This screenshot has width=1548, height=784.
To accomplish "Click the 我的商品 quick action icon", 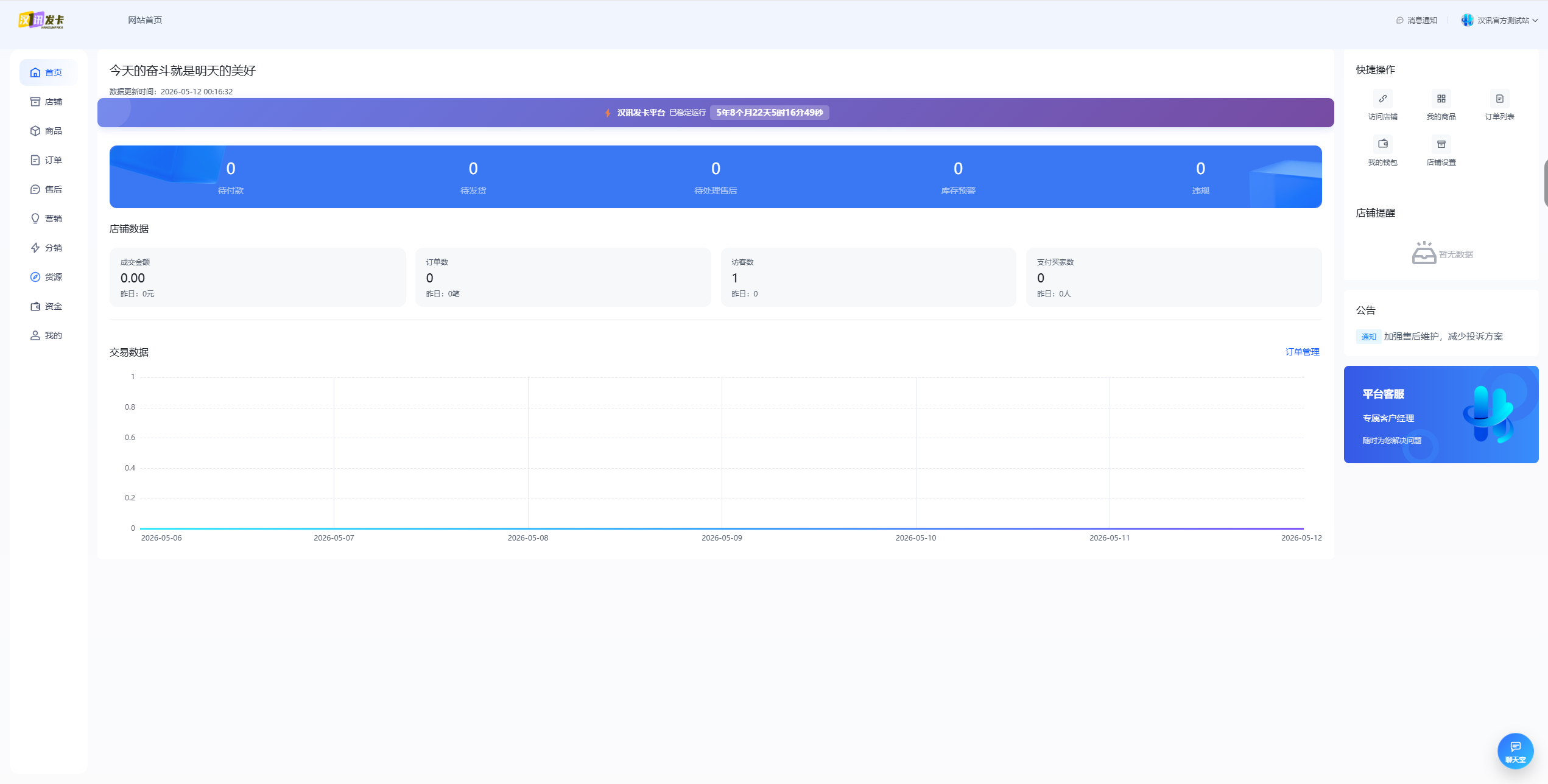I will 1441,99.
